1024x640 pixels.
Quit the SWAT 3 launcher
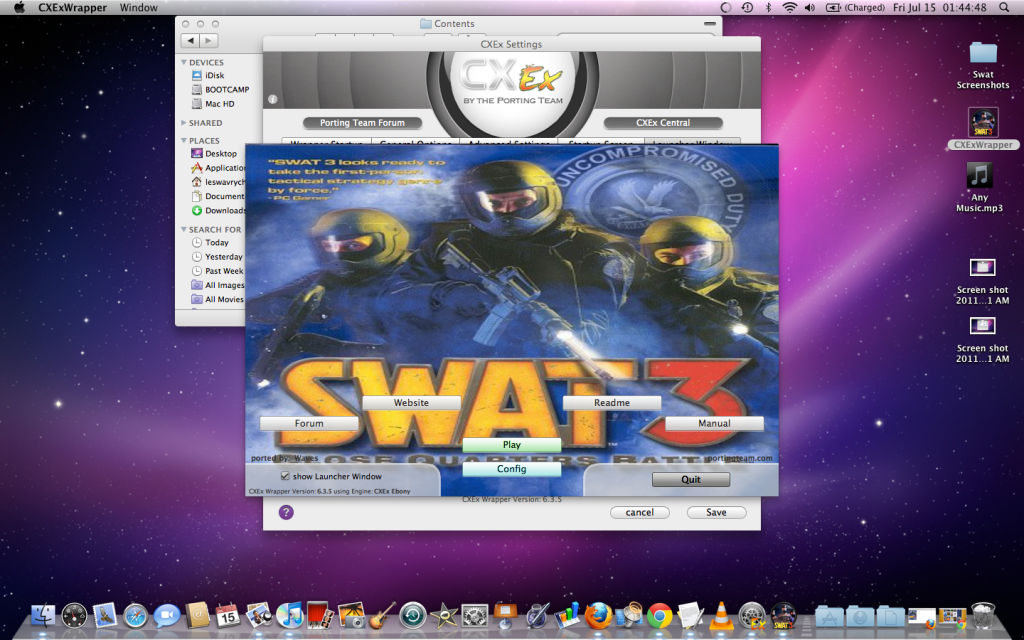691,479
